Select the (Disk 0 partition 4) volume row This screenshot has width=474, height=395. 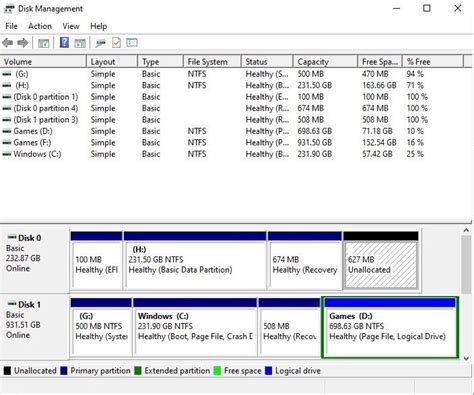tap(233, 108)
